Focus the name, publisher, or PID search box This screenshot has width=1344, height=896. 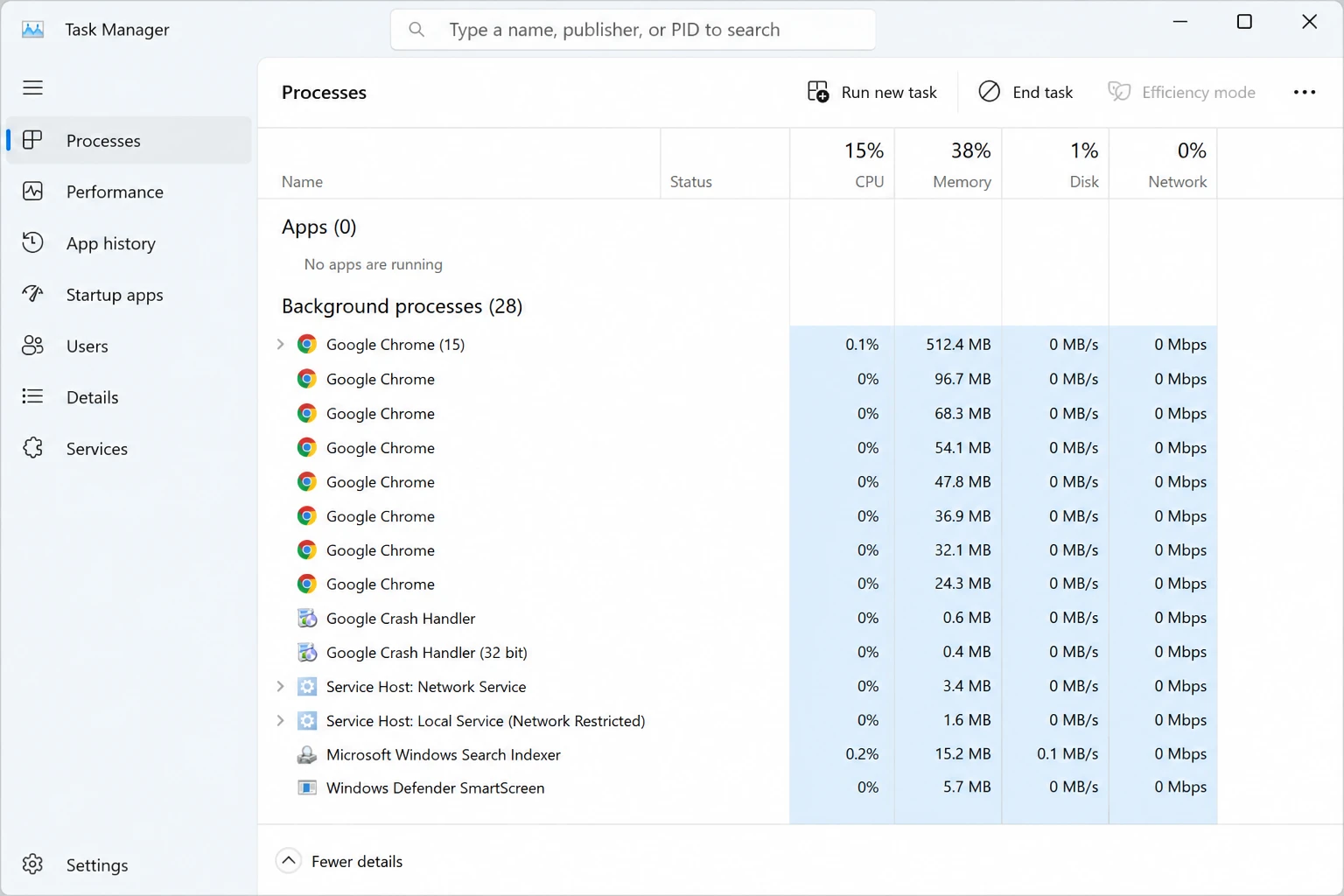coord(633,30)
